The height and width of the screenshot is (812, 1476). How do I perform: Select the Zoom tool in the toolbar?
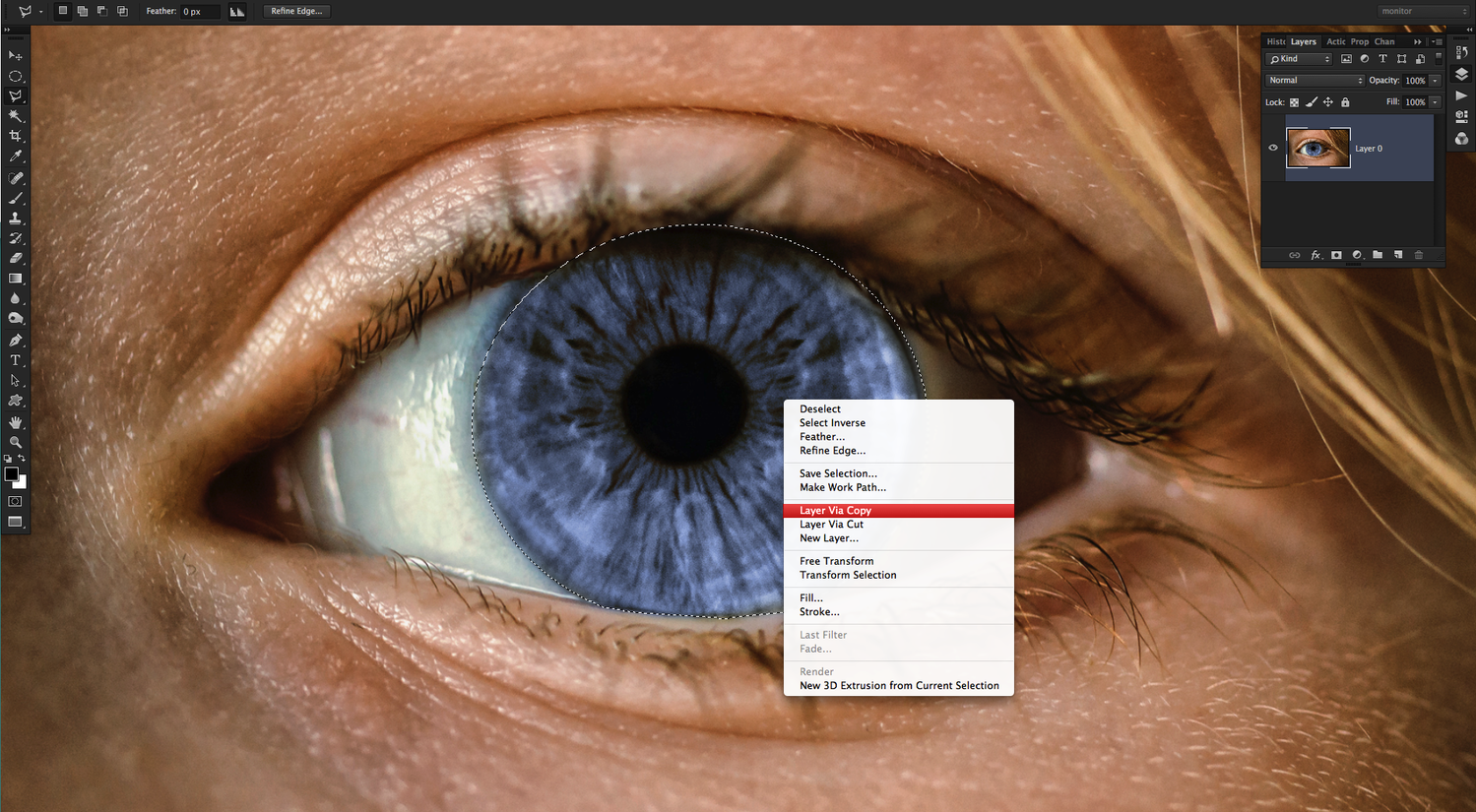pos(15,442)
